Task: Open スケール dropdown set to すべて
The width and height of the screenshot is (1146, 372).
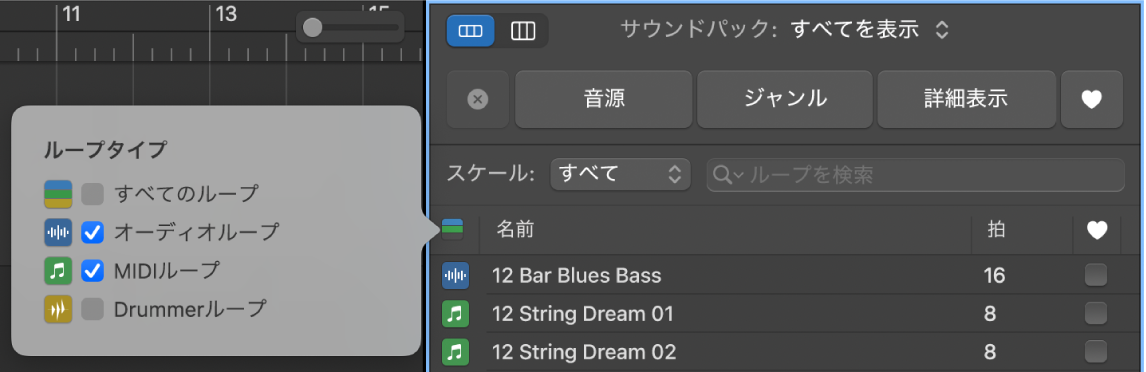Action: tap(620, 174)
